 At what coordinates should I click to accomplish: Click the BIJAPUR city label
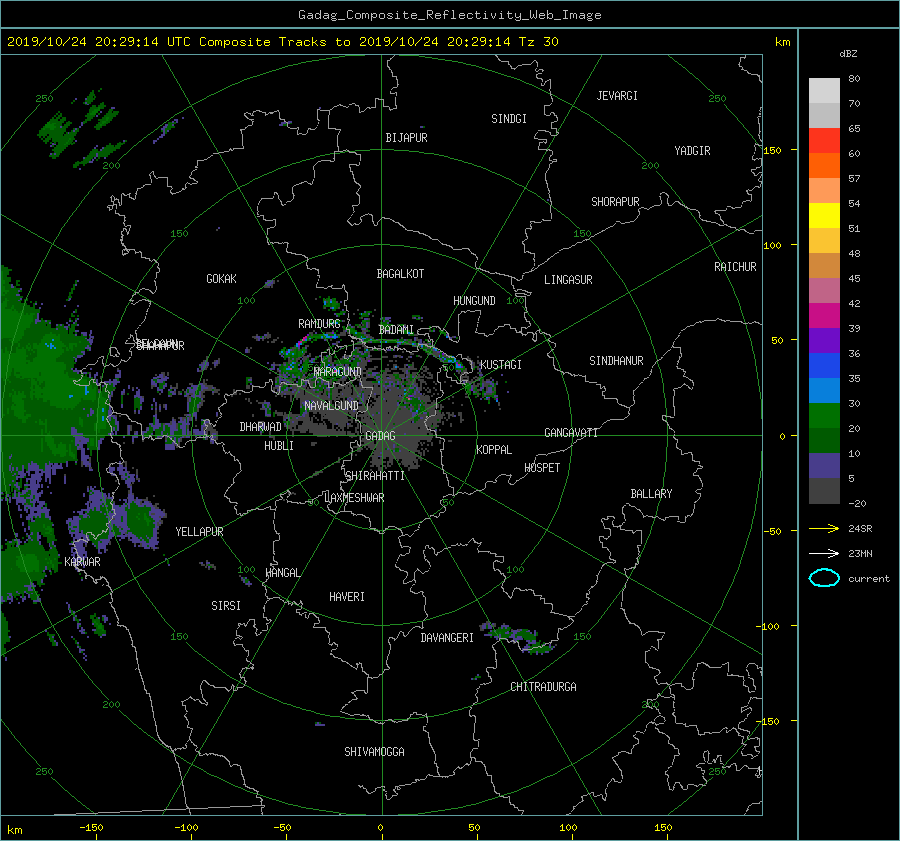tap(406, 138)
